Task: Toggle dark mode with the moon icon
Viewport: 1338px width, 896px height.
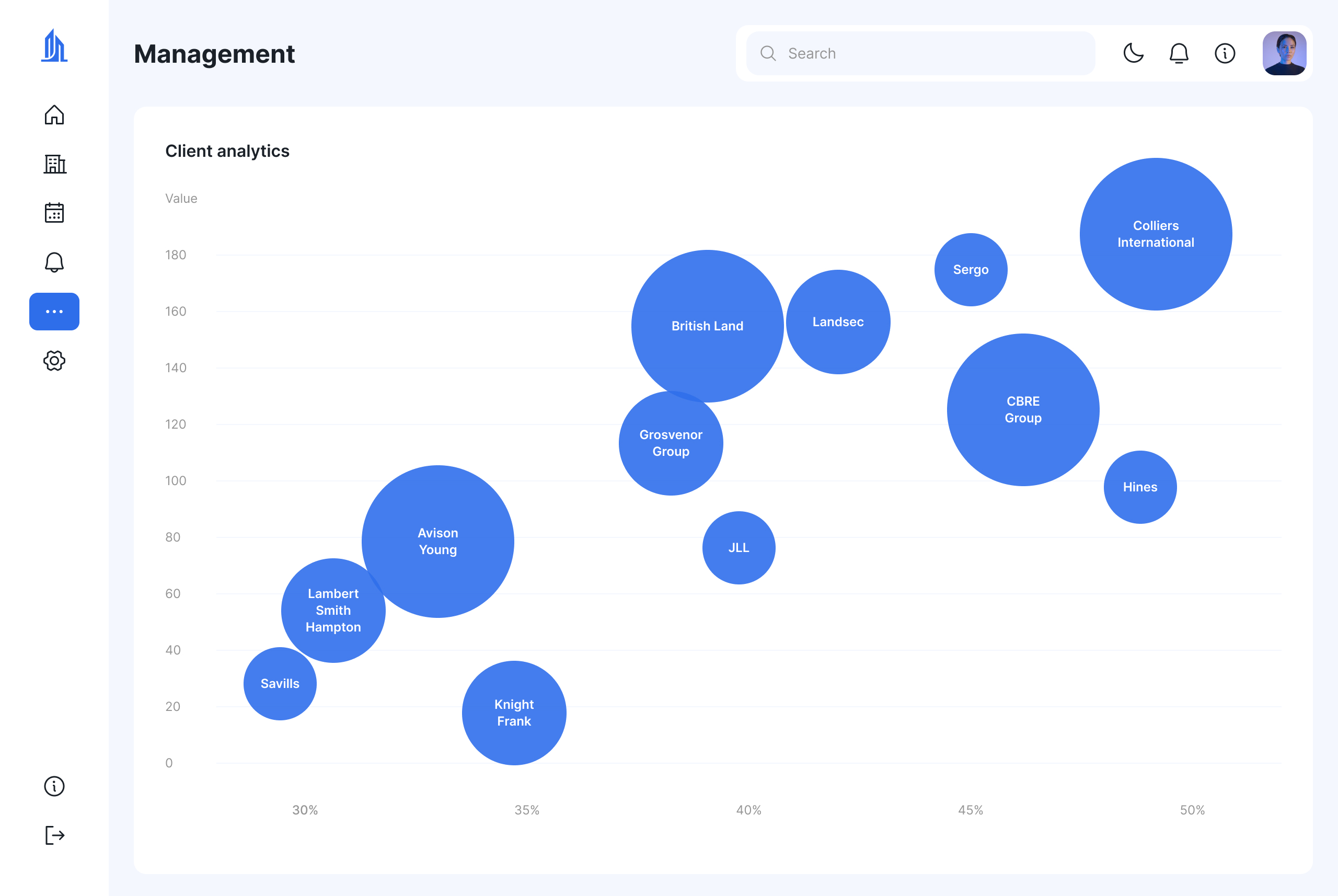Action: coord(1134,53)
